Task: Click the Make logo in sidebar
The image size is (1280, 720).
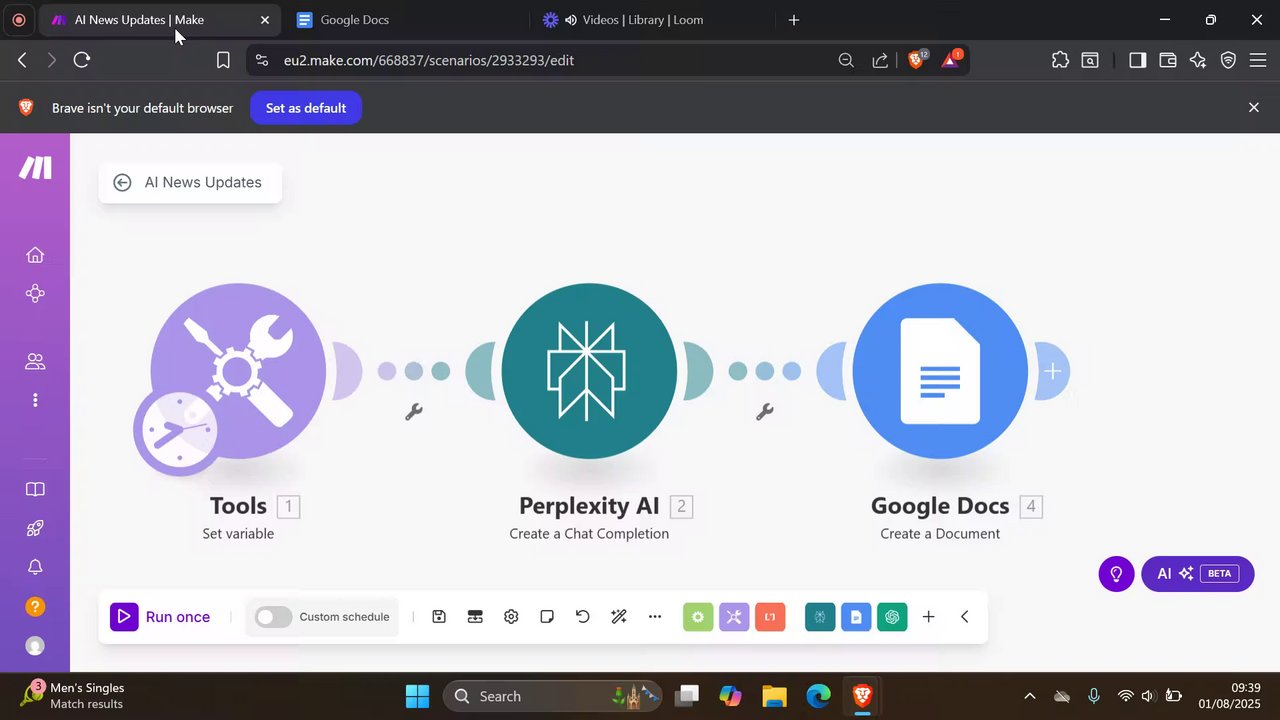Action: pyautogui.click(x=35, y=167)
